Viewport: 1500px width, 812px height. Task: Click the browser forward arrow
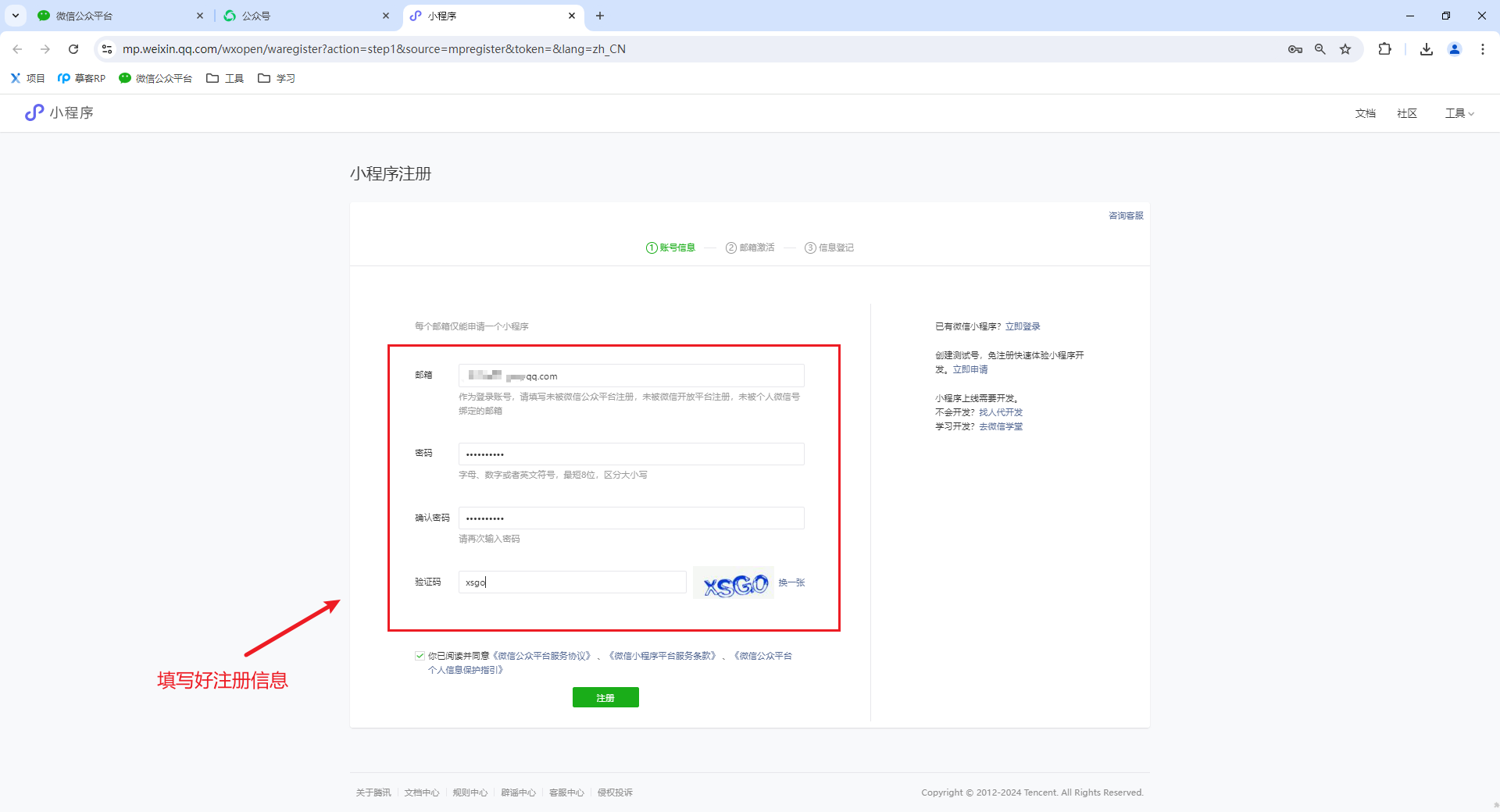pyautogui.click(x=45, y=49)
